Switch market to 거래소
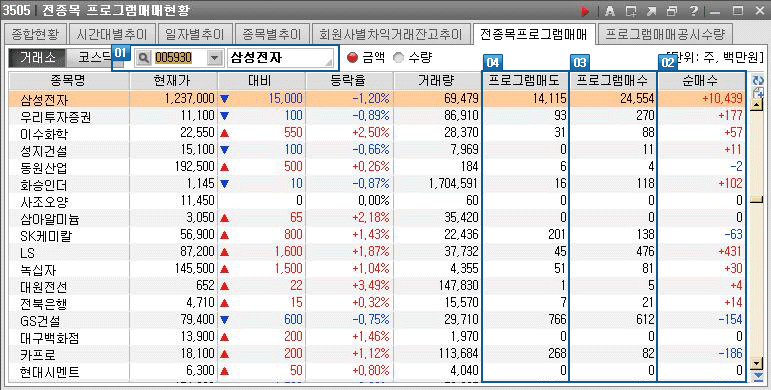The image size is (771, 390). tap(37, 58)
